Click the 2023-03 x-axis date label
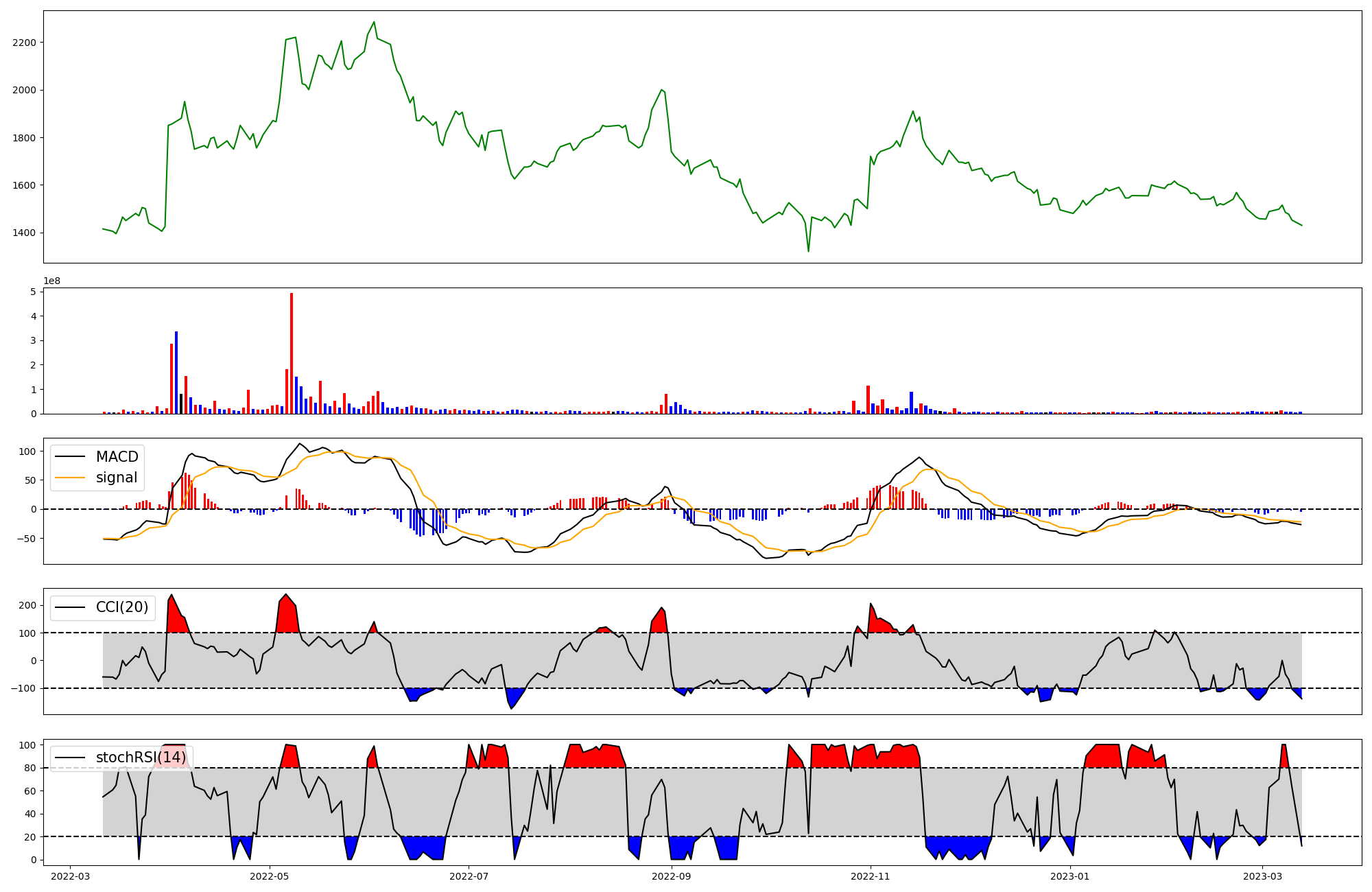This screenshot has height=892, width=1372. tap(1263, 876)
